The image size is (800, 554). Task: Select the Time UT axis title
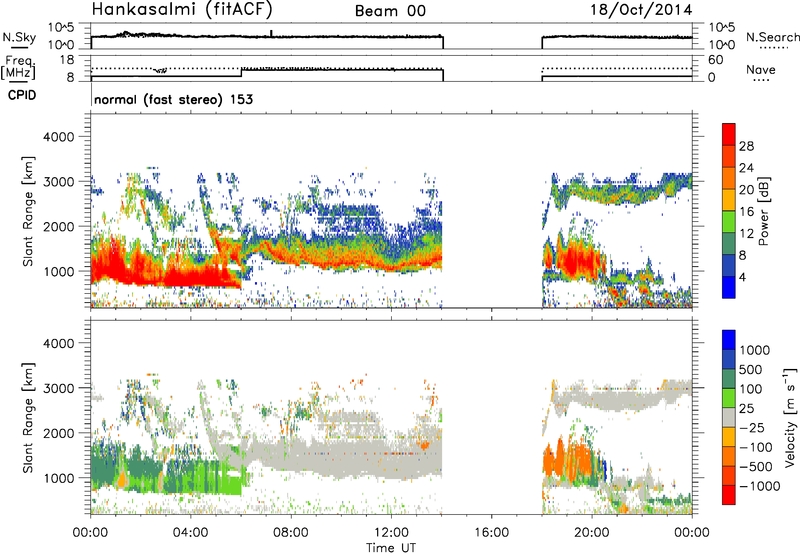tap(391, 548)
